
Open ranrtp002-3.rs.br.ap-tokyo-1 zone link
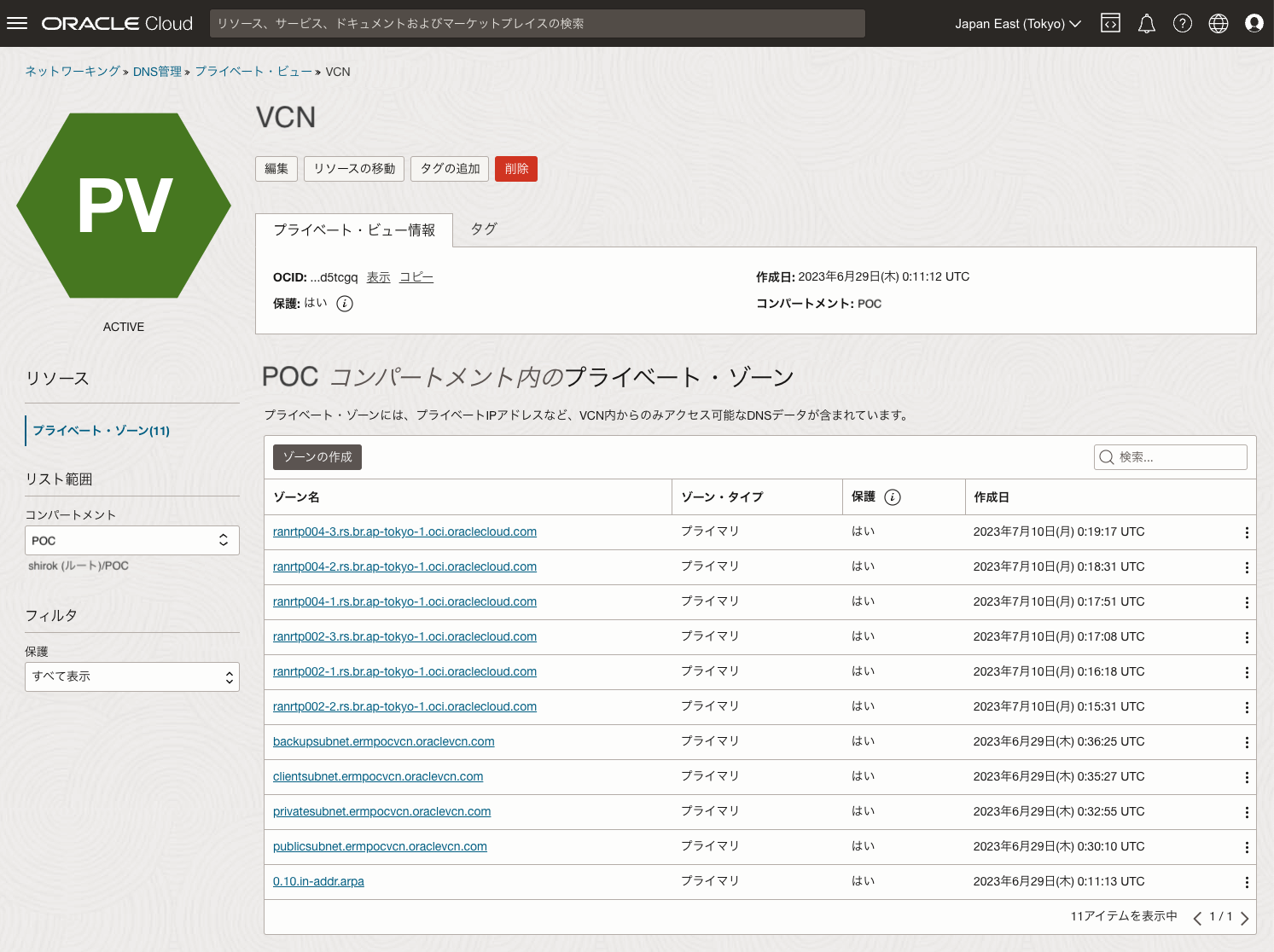click(404, 636)
